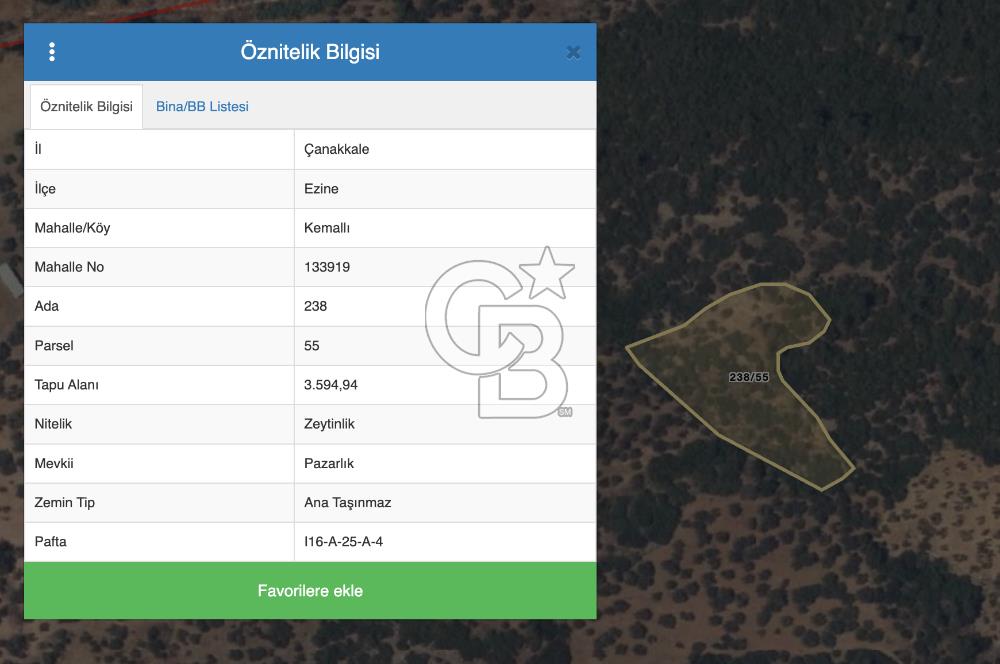This screenshot has height=664, width=1000.
Task: Select the Ada value 238
Action: coord(315,306)
